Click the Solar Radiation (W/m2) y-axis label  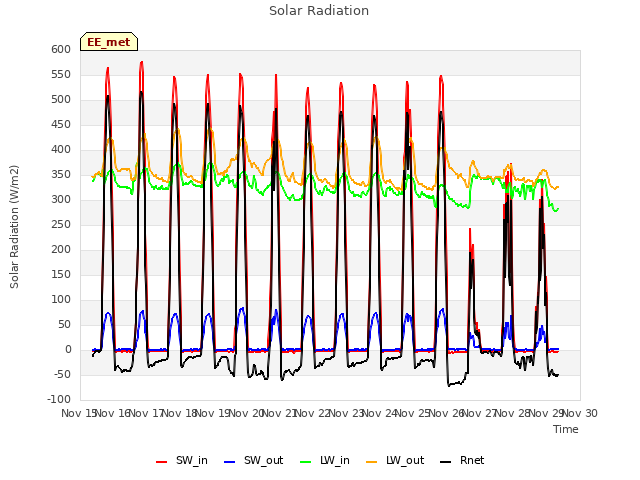(x=14, y=227)
